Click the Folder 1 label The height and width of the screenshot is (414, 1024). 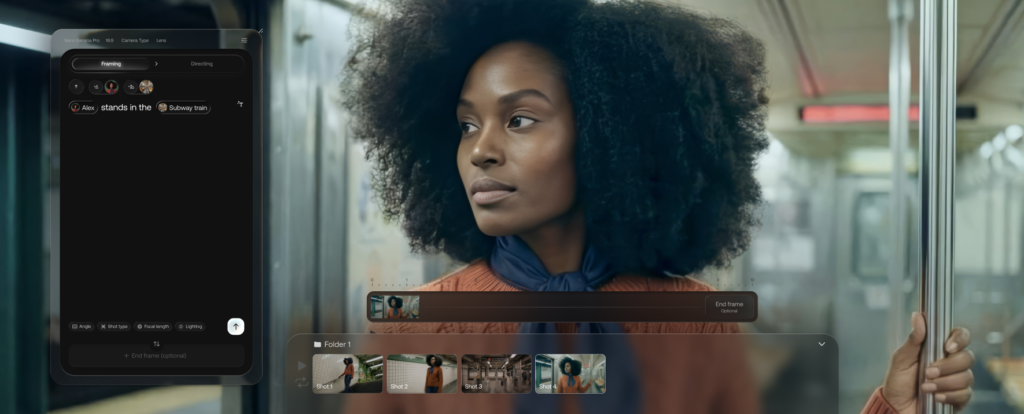click(338, 344)
